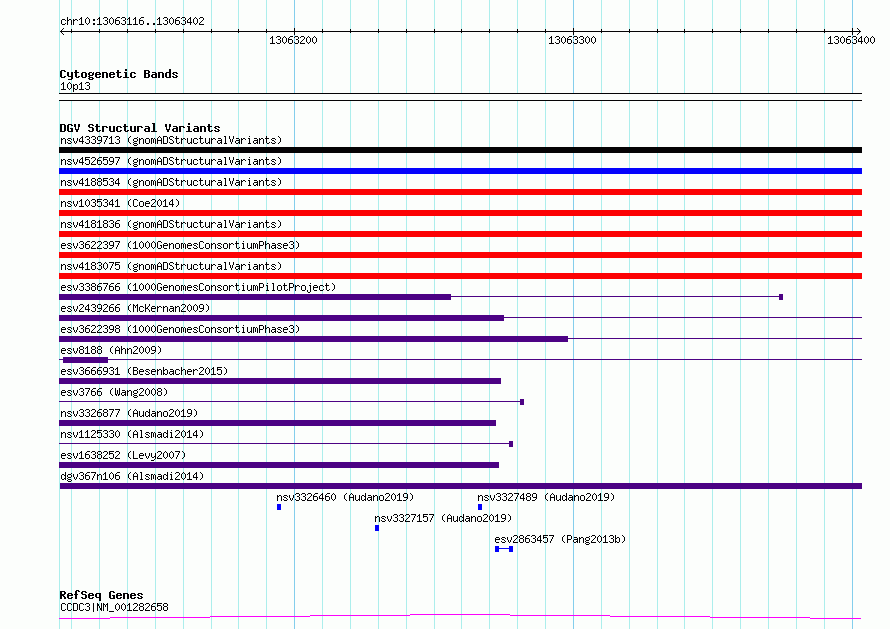Select the purple bar under esv3666931

[x=280, y=381]
